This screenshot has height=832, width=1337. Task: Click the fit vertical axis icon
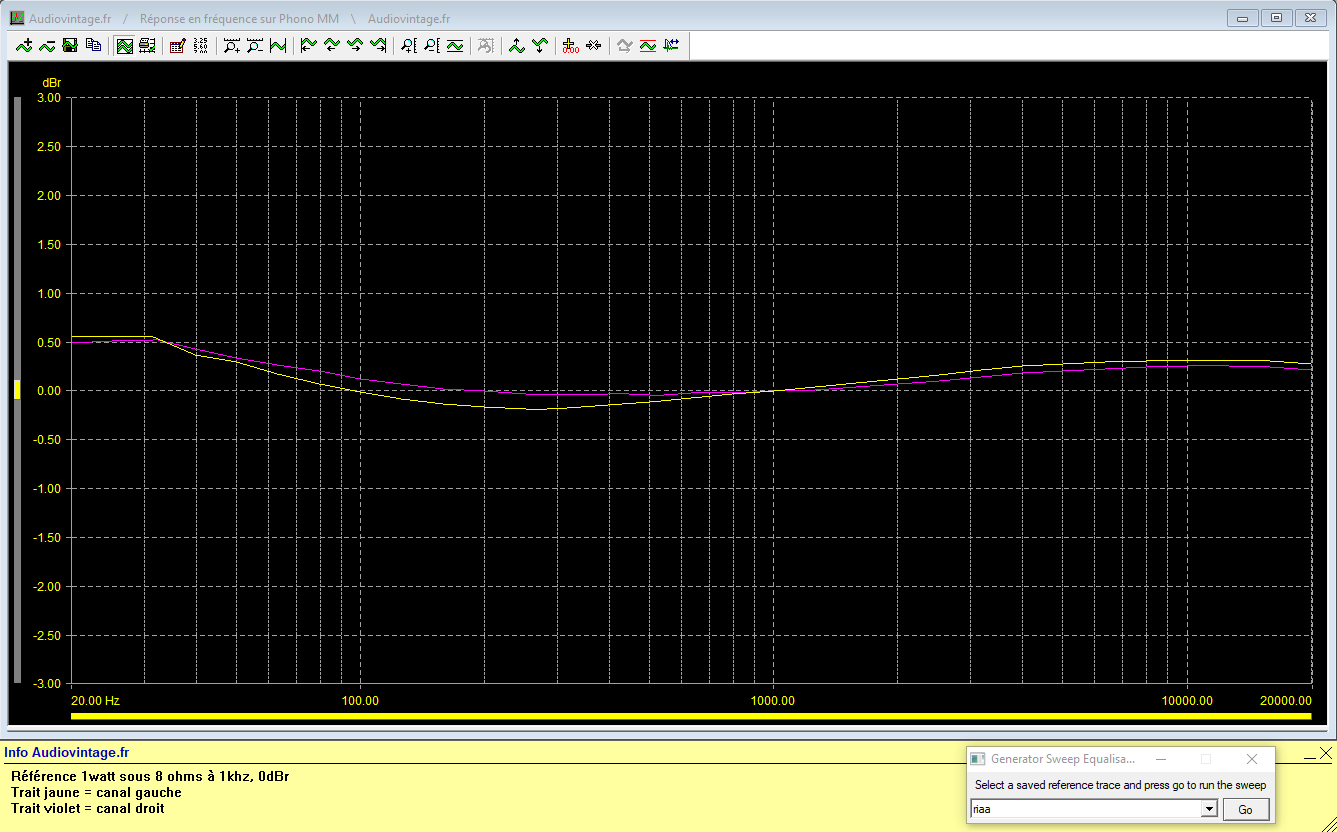click(x=454, y=45)
